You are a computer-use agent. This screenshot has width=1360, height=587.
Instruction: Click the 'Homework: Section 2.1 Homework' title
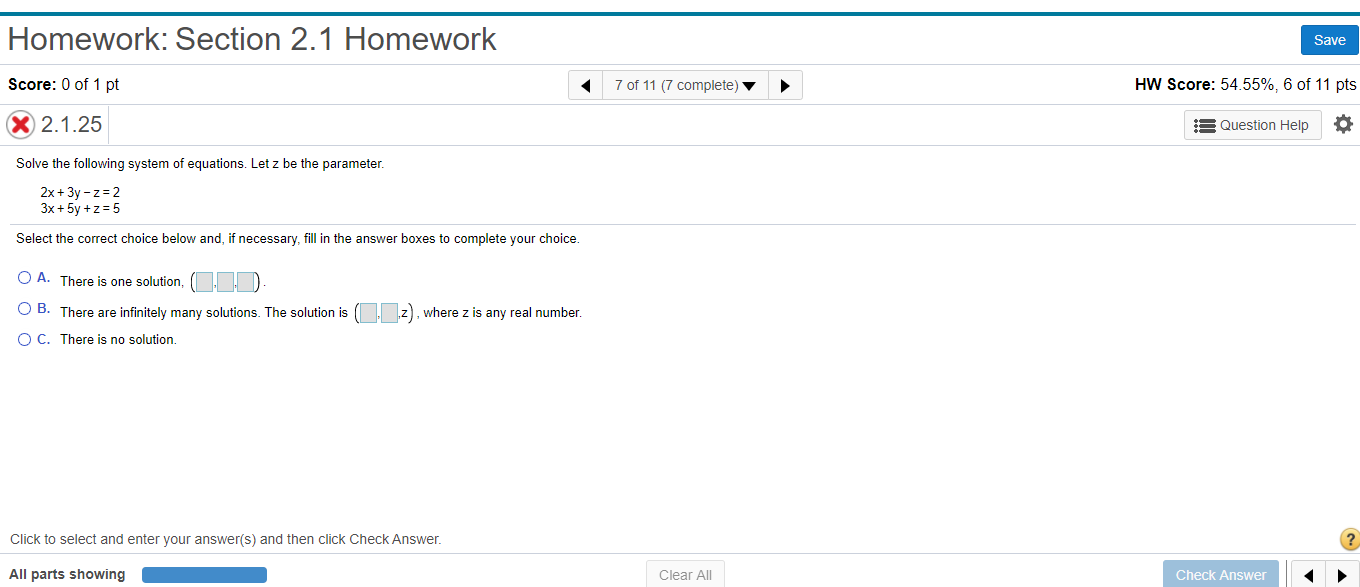click(x=252, y=39)
